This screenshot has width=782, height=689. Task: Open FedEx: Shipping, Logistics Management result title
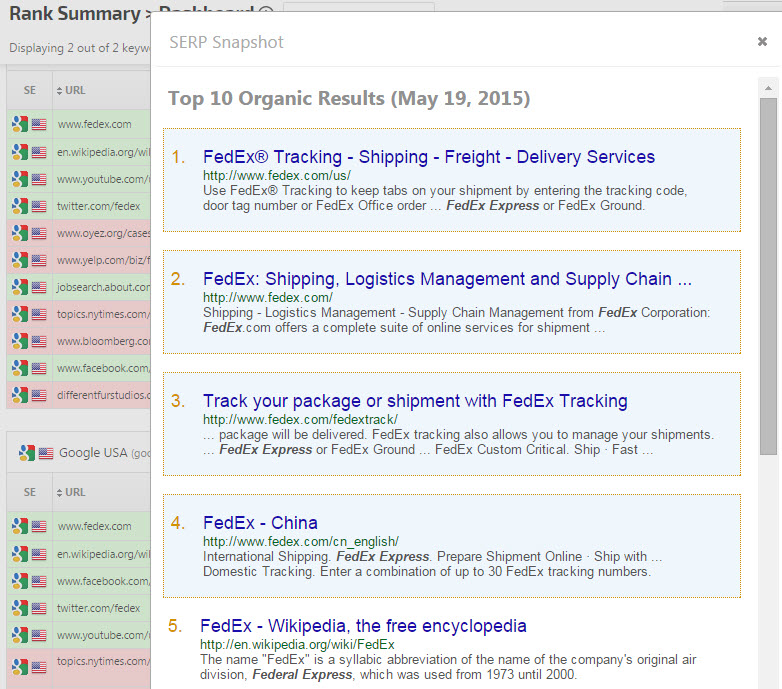447,279
